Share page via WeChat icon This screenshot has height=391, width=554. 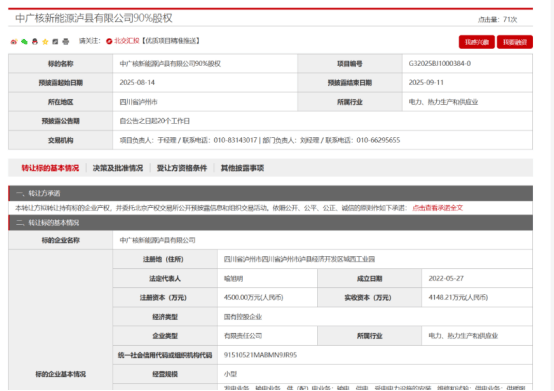pyautogui.click(x=24, y=41)
